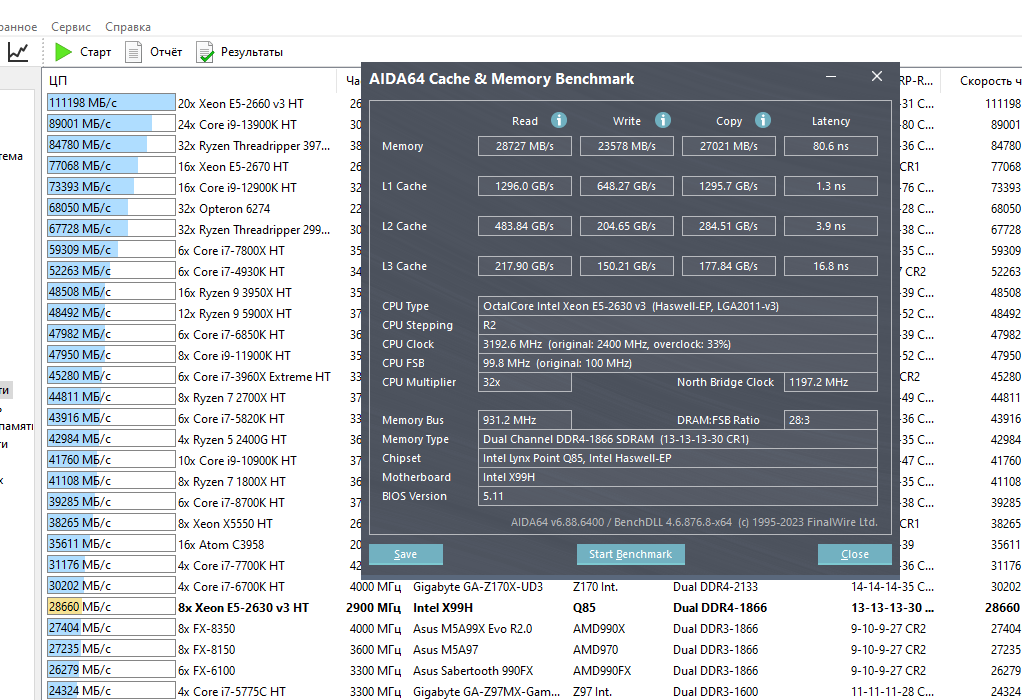
Task: Click the highlighted 28660 МБ/с result bar
Action: pos(111,607)
